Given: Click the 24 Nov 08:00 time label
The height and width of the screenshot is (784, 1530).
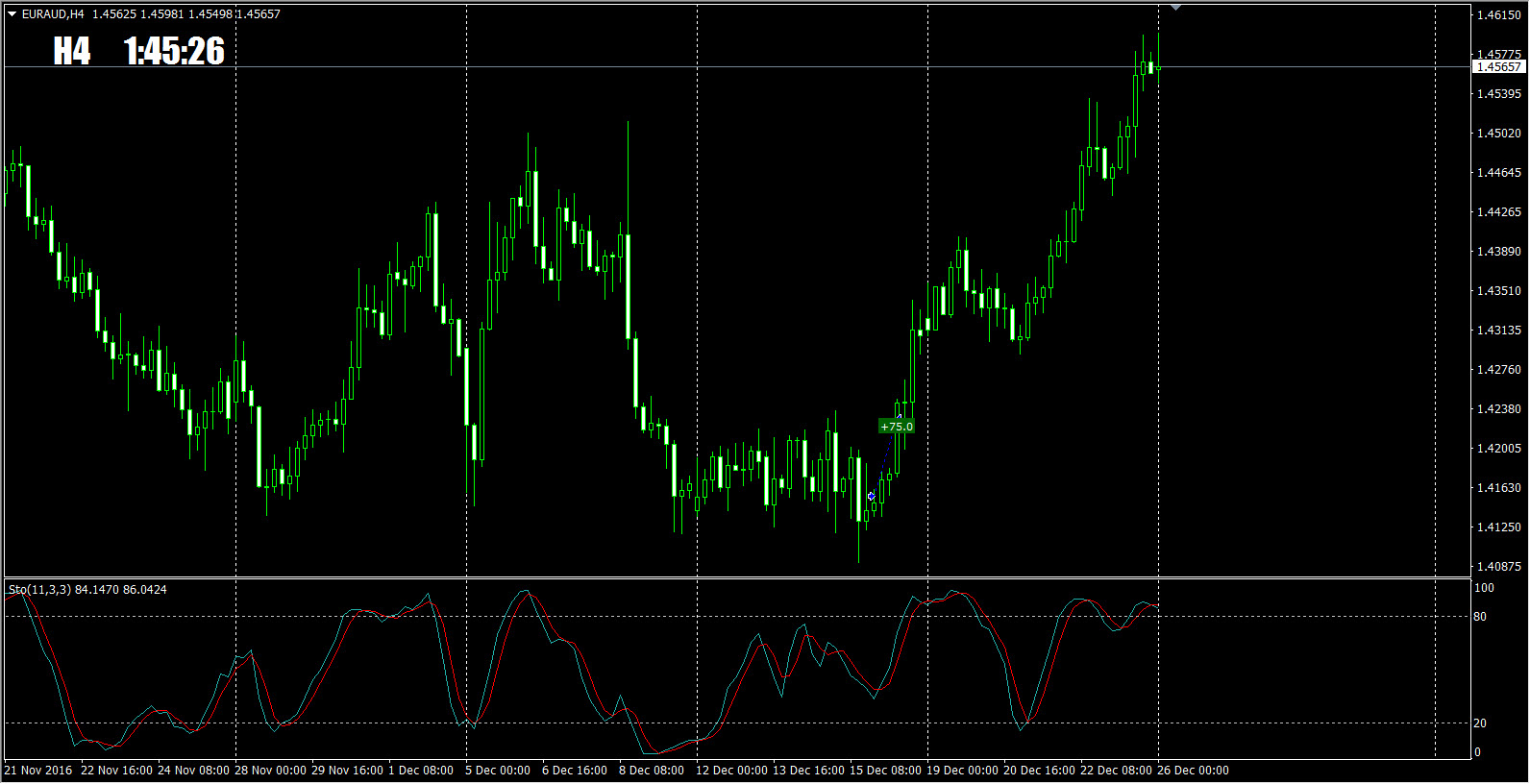Looking at the screenshot, I should (x=194, y=771).
